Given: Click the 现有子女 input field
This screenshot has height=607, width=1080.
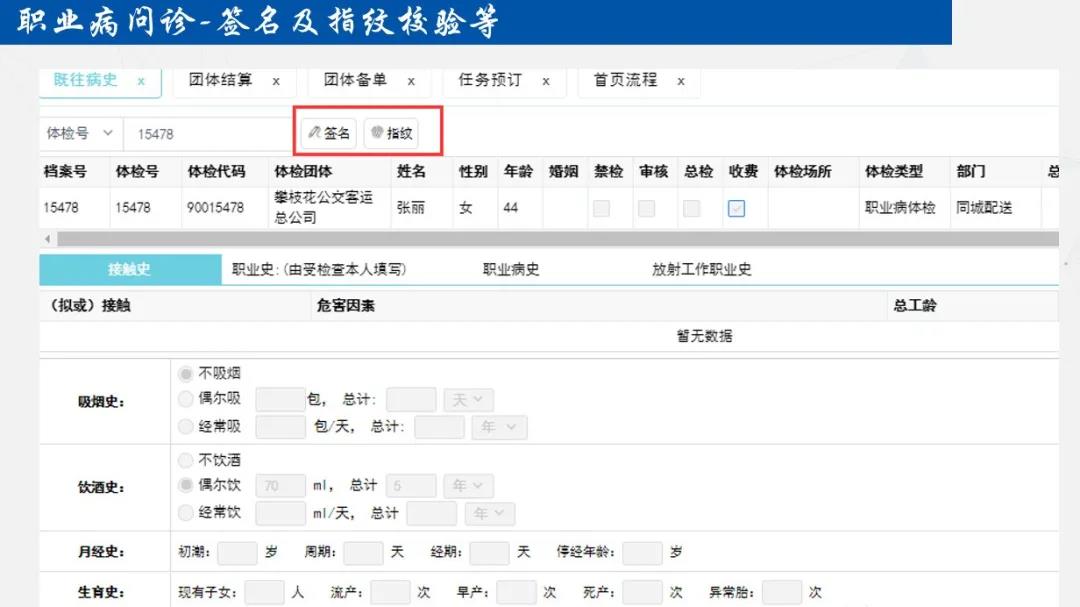Looking at the screenshot, I should coord(264,593).
